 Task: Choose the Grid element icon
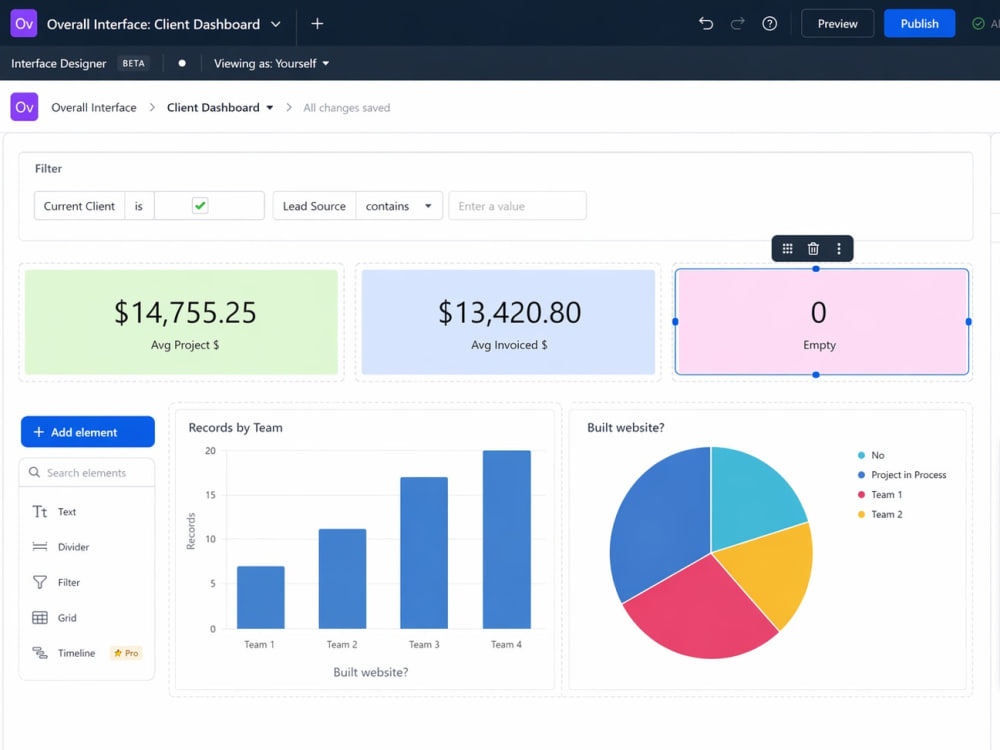tap(40, 617)
